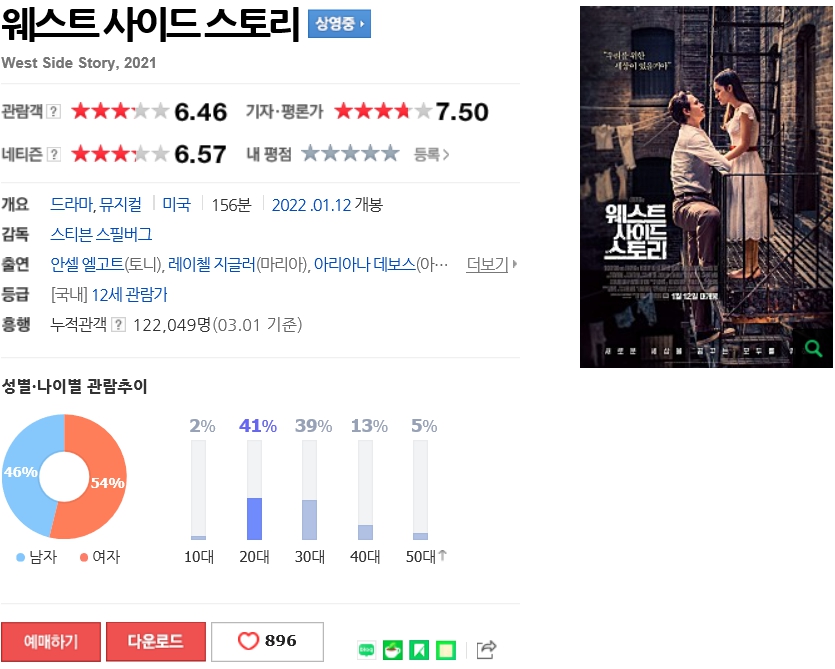The height and width of the screenshot is (669, 835).
Task: Click the help icon beside 누적관객
Action: 118,324
